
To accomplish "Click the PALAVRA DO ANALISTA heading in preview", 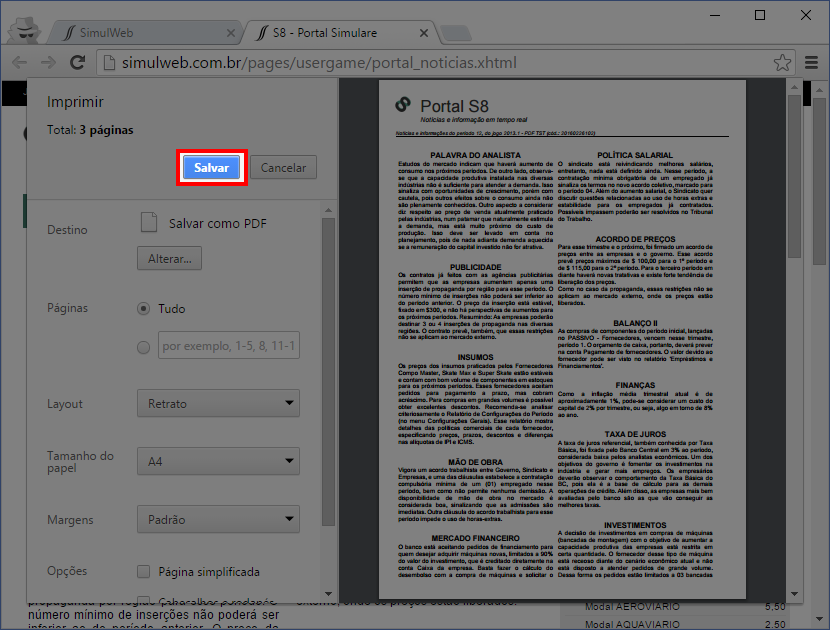I will [475, 155].
